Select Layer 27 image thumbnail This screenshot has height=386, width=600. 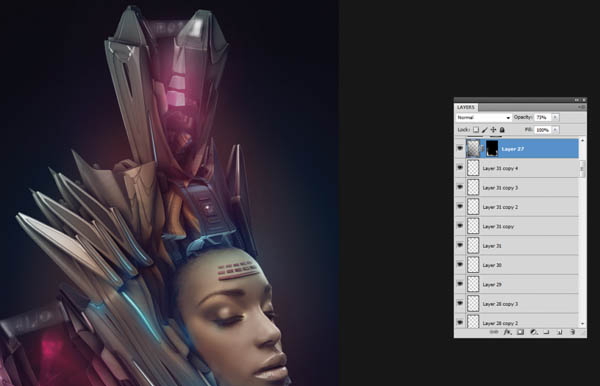[x=473, y=148]
